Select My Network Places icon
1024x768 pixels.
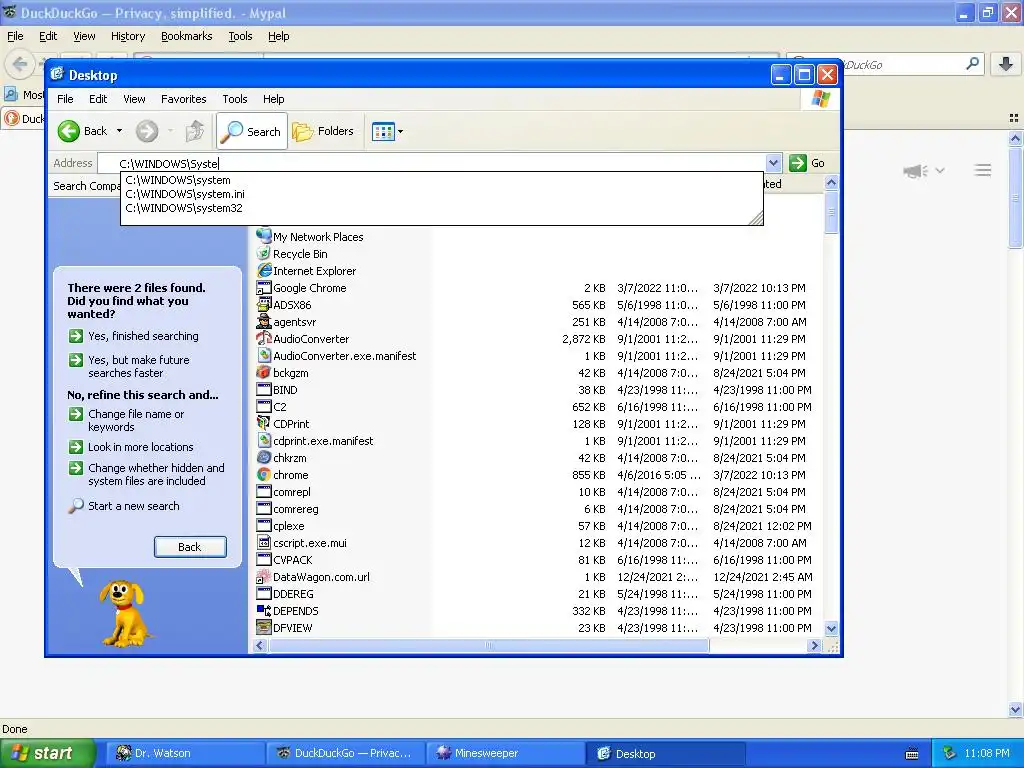(x=263, y=236)
